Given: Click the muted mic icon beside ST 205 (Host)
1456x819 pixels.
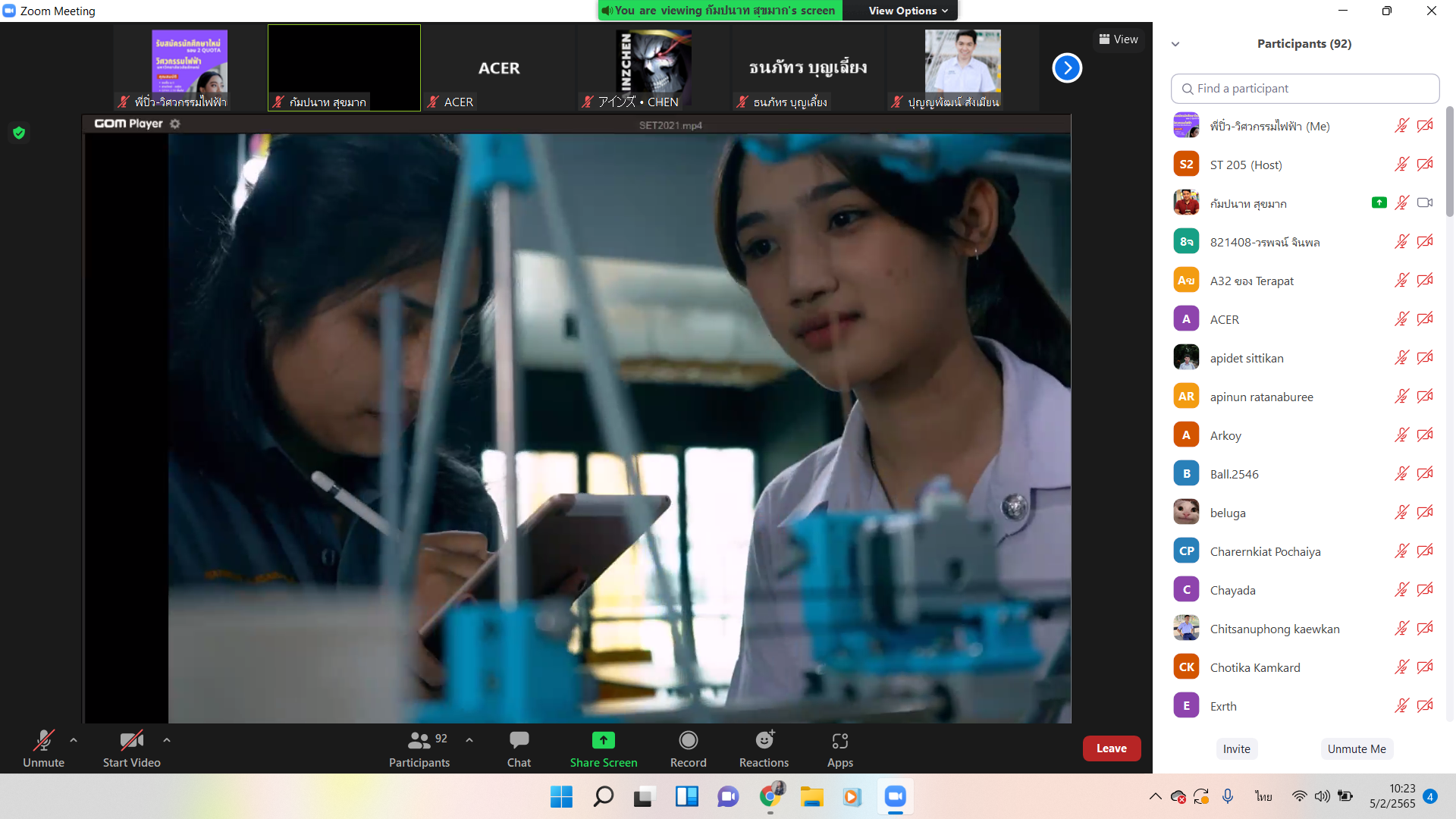Looking at the screenshot, I should click(x=1401, y=165).
